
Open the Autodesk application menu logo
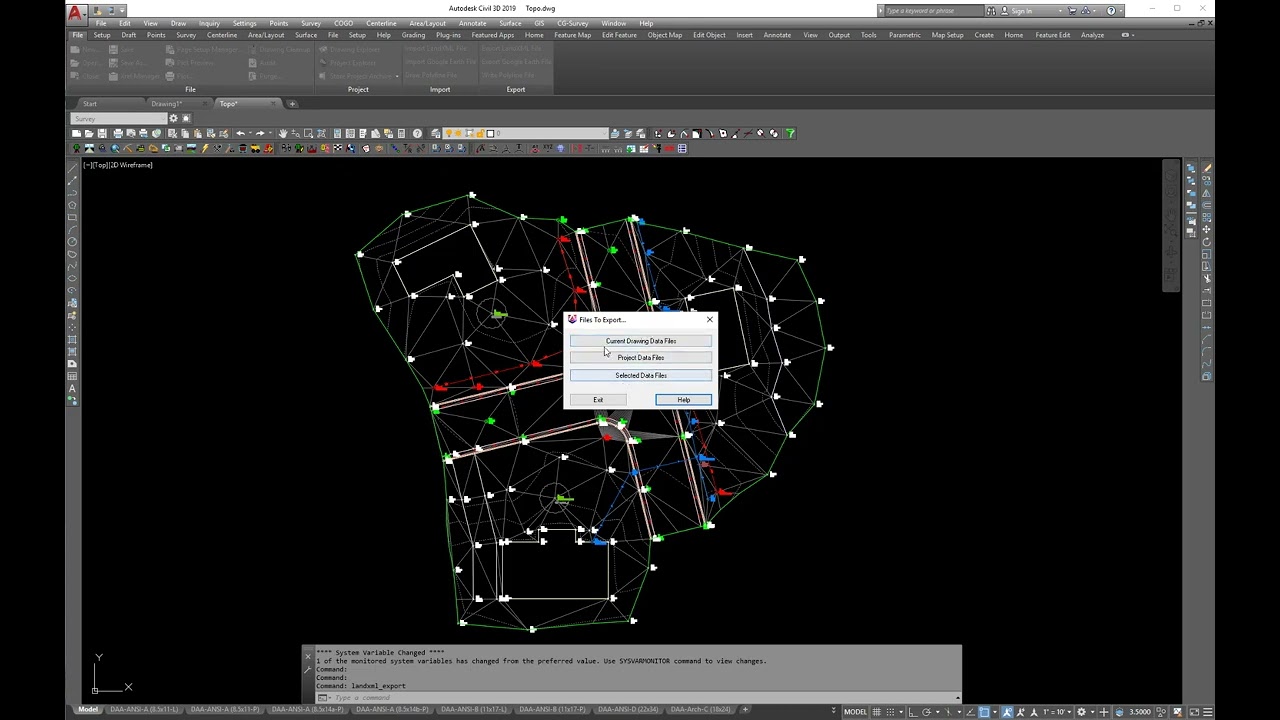click(76, 13)
